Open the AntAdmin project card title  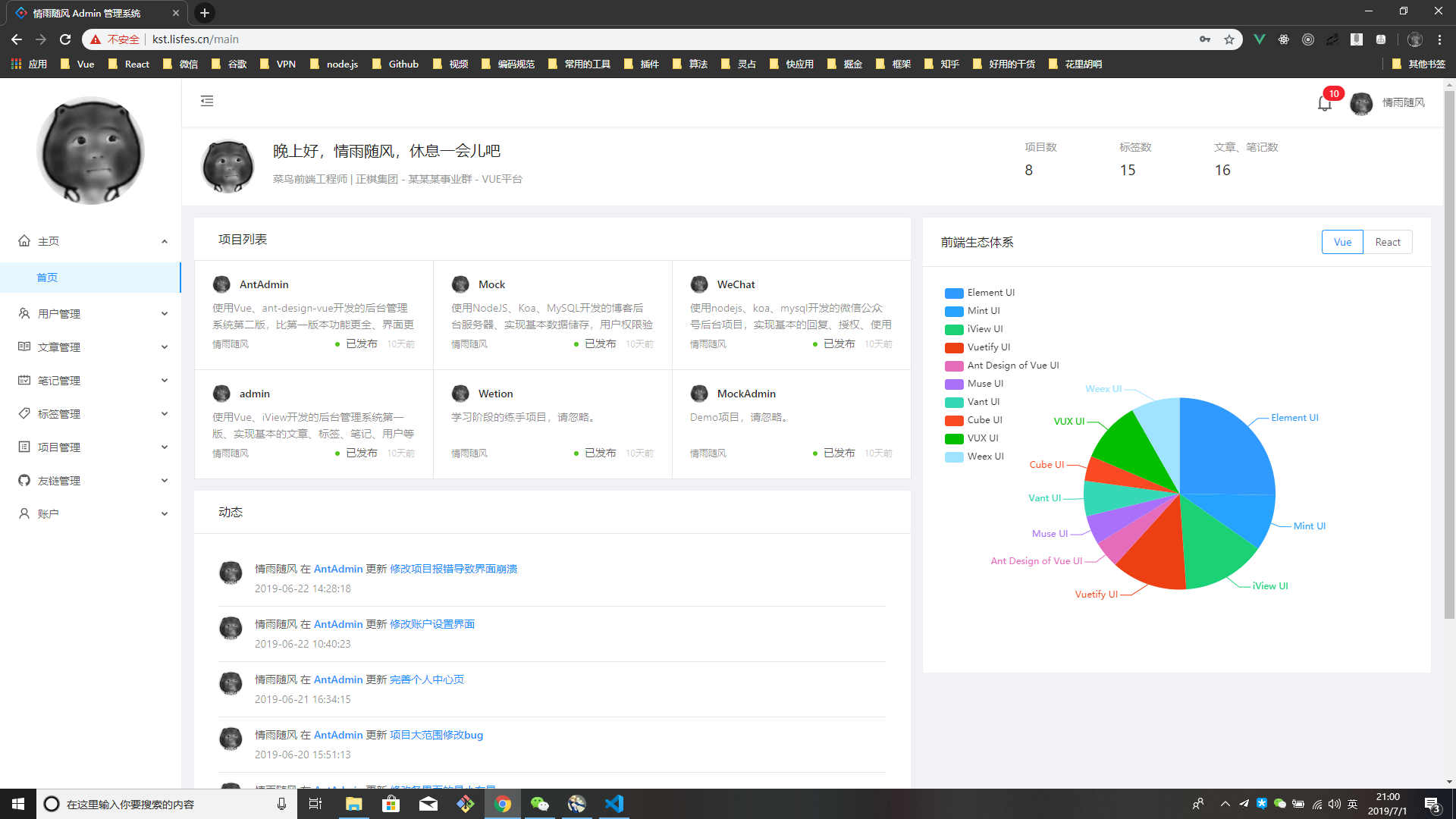(264, 284)
